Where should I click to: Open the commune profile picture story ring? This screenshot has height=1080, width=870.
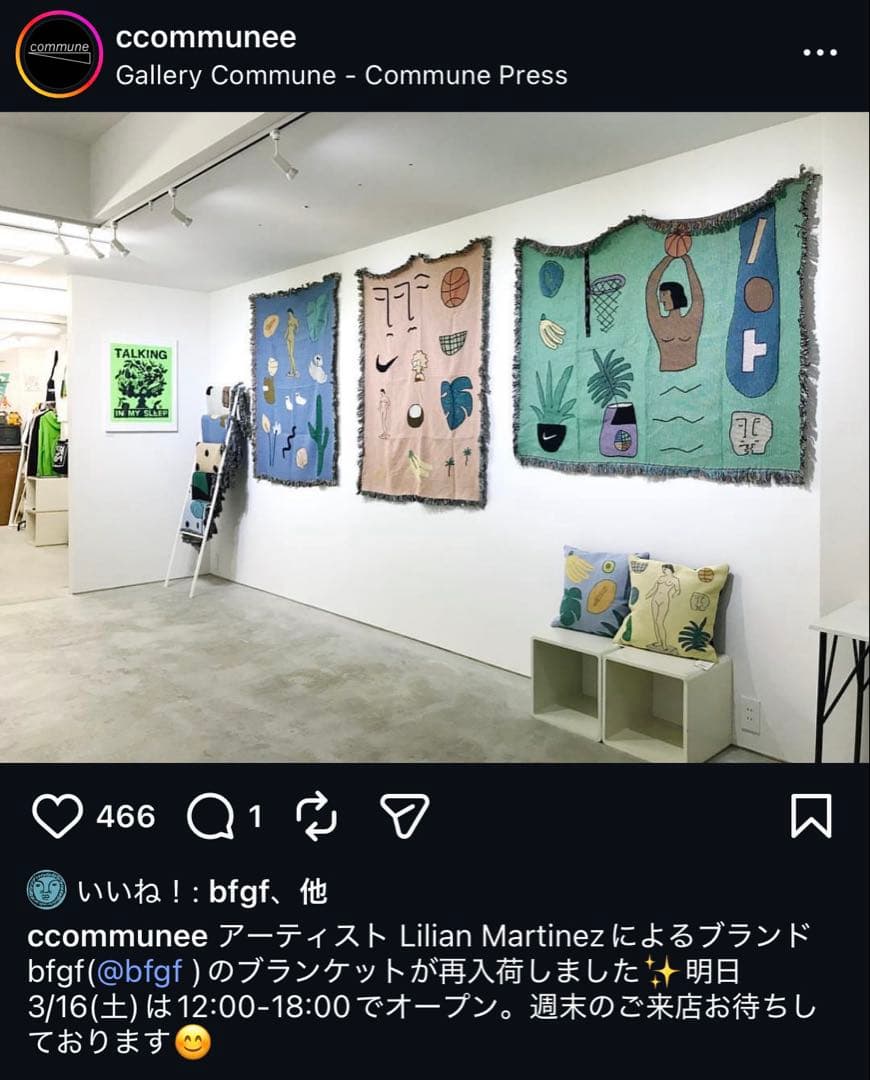coord(59,54)
